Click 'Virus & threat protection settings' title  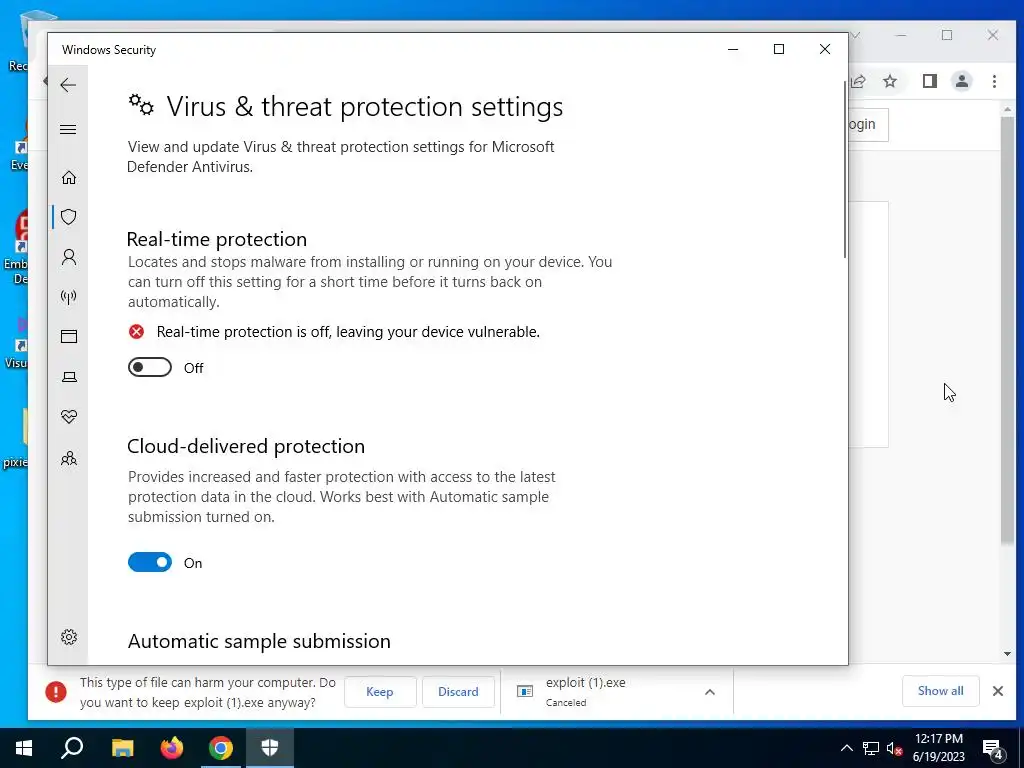(x=365, y=106)
